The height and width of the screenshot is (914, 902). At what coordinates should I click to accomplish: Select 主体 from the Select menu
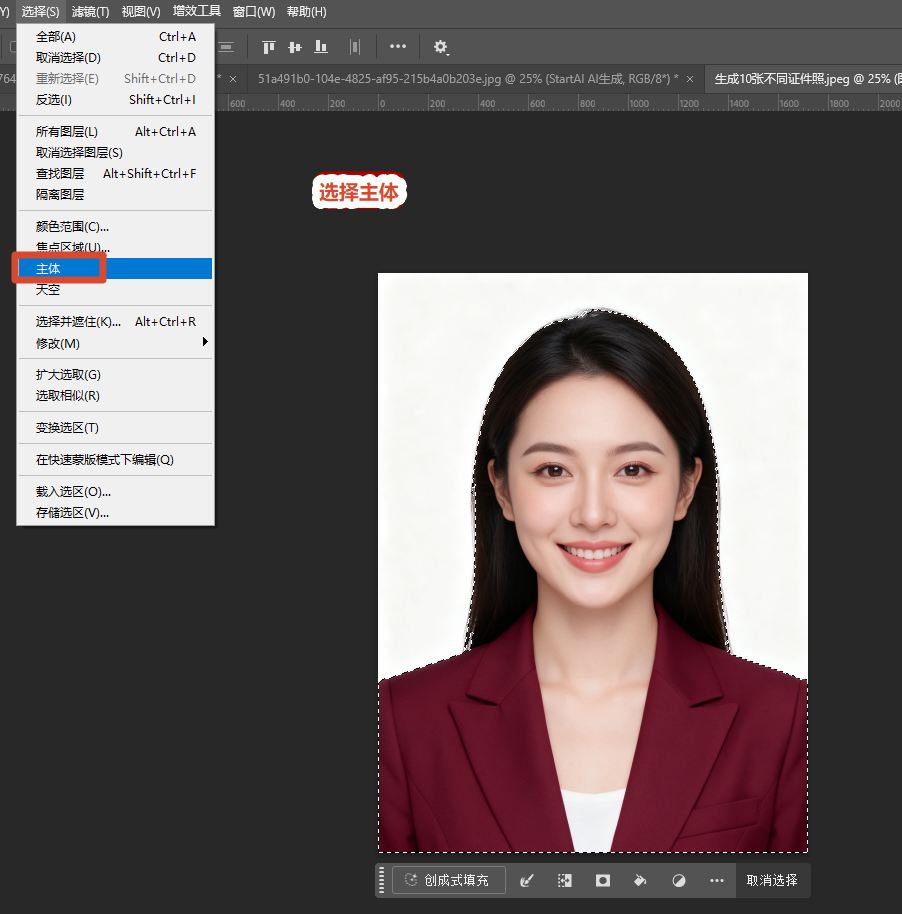tap(115, 269)
